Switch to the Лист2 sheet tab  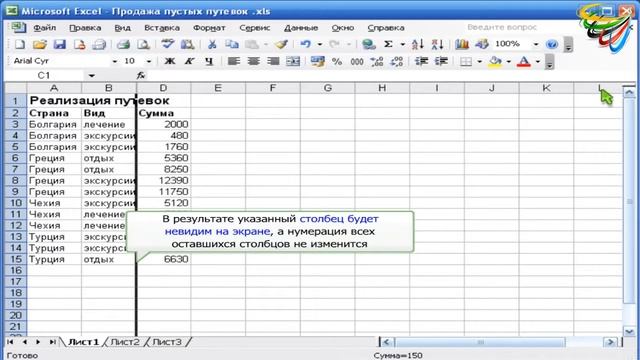coord(125,342)
